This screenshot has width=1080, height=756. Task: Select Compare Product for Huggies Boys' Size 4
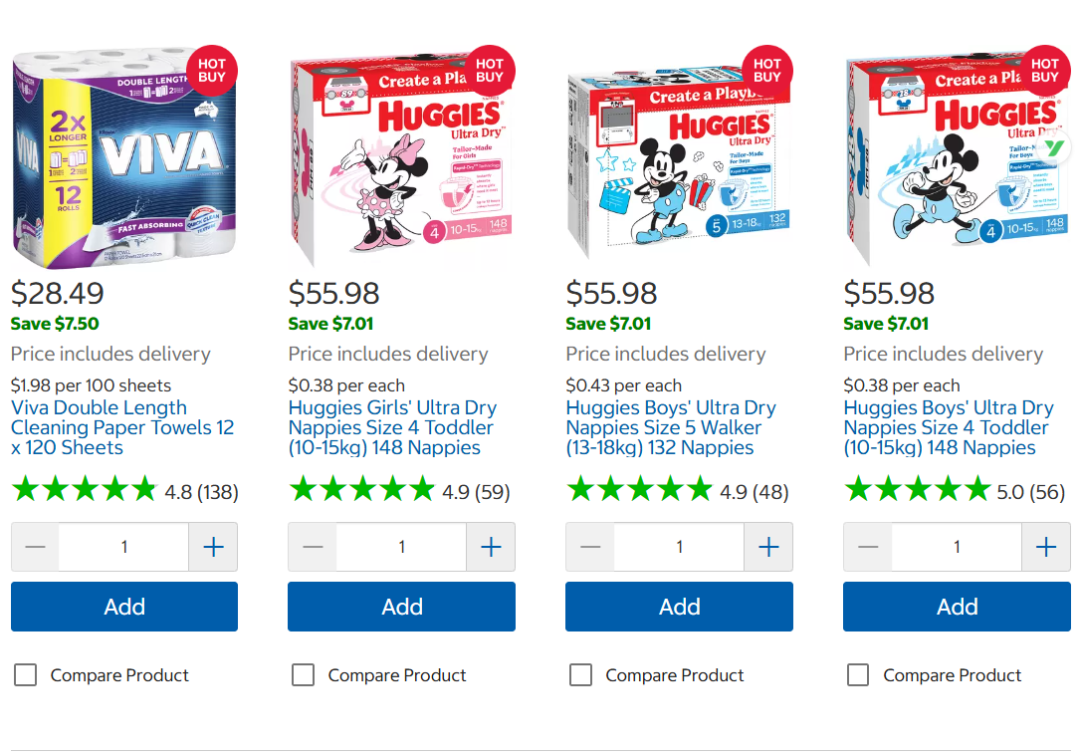pos(858,675)
